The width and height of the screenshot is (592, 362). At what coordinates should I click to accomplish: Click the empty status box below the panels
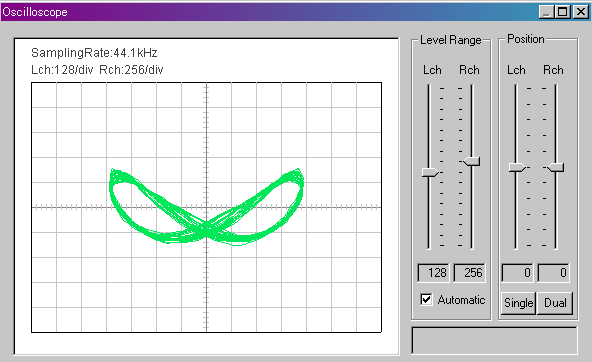tap(494, 341)
